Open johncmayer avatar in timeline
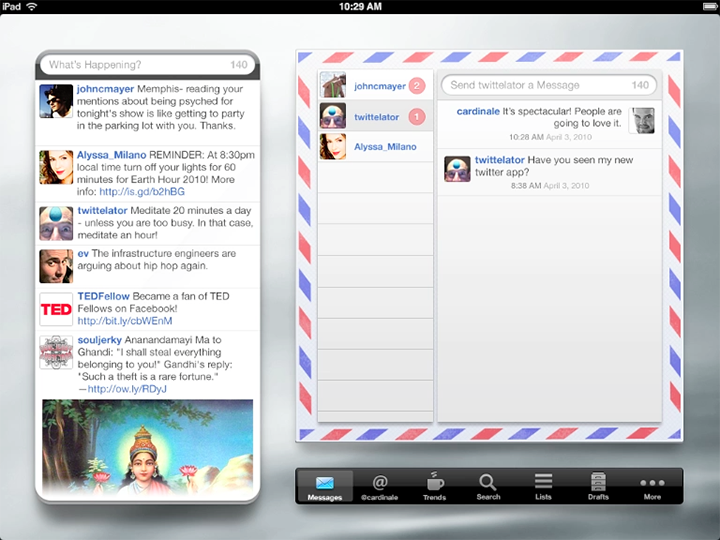Screen dimensions: 720x540 (x=56, y=101)
